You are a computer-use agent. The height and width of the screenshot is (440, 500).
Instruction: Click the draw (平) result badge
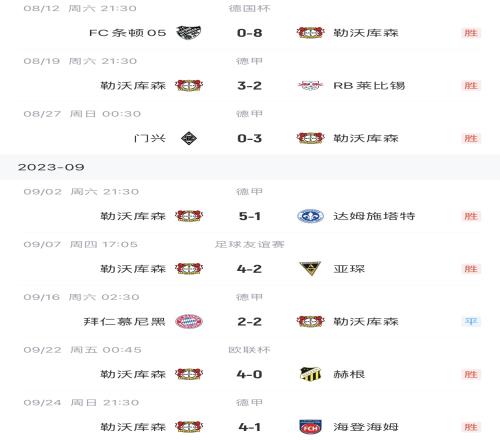471,321
